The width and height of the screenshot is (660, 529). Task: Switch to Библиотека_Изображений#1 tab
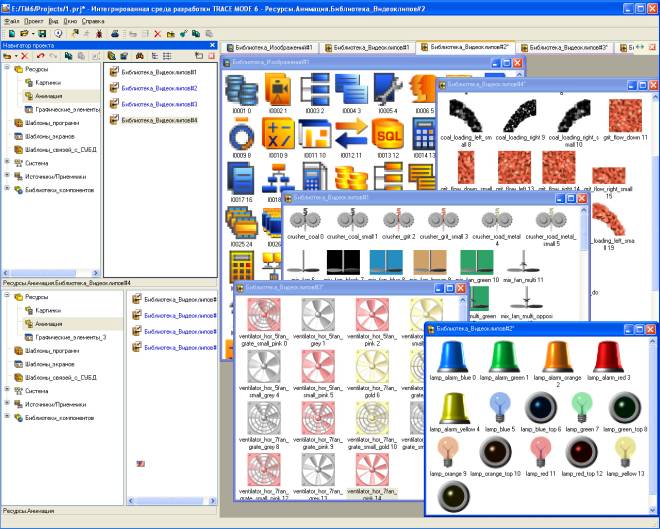[272, 47]
